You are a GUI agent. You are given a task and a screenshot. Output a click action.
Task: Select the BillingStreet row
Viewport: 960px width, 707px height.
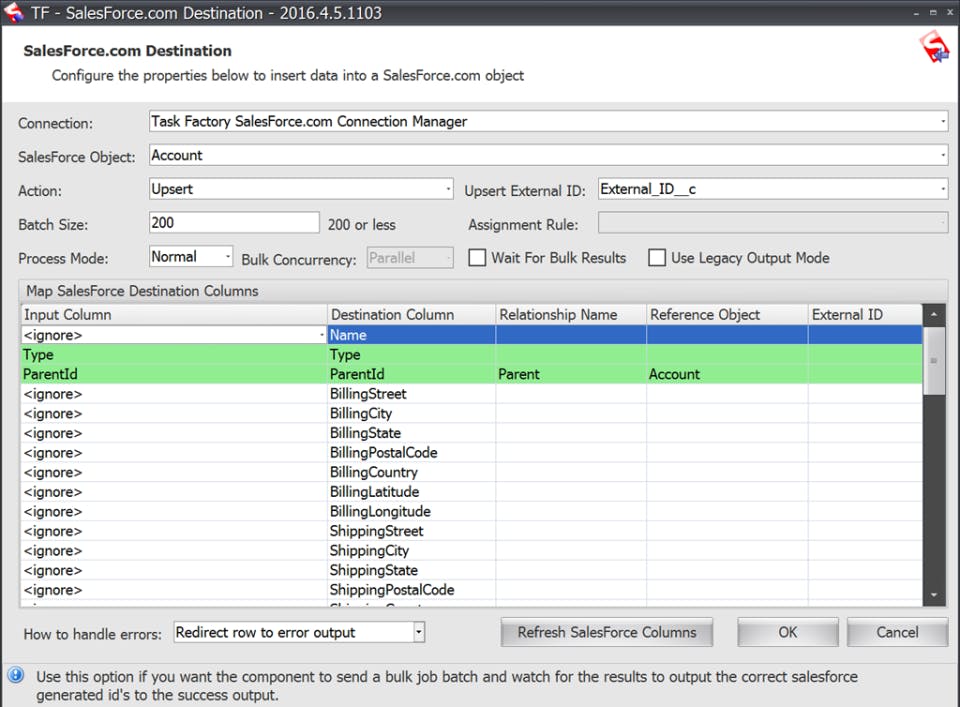pos(471,394)
